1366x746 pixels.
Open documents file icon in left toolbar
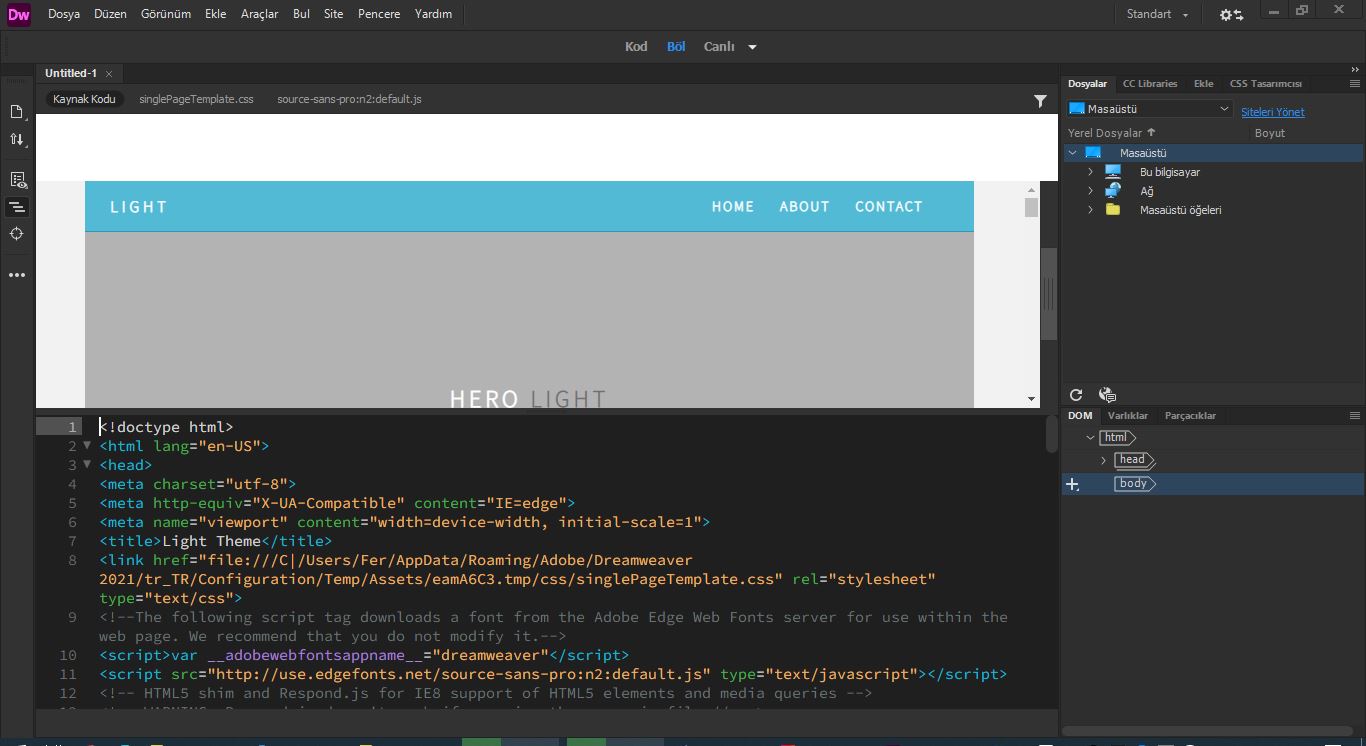point(17,112)
